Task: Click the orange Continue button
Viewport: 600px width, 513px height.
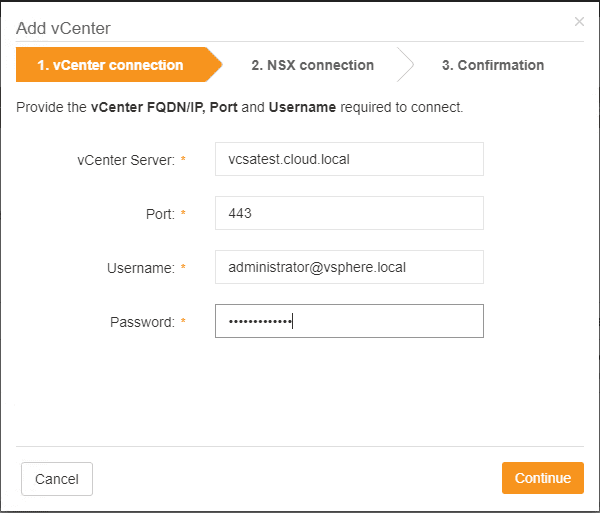Action: [x=542, y=478]
